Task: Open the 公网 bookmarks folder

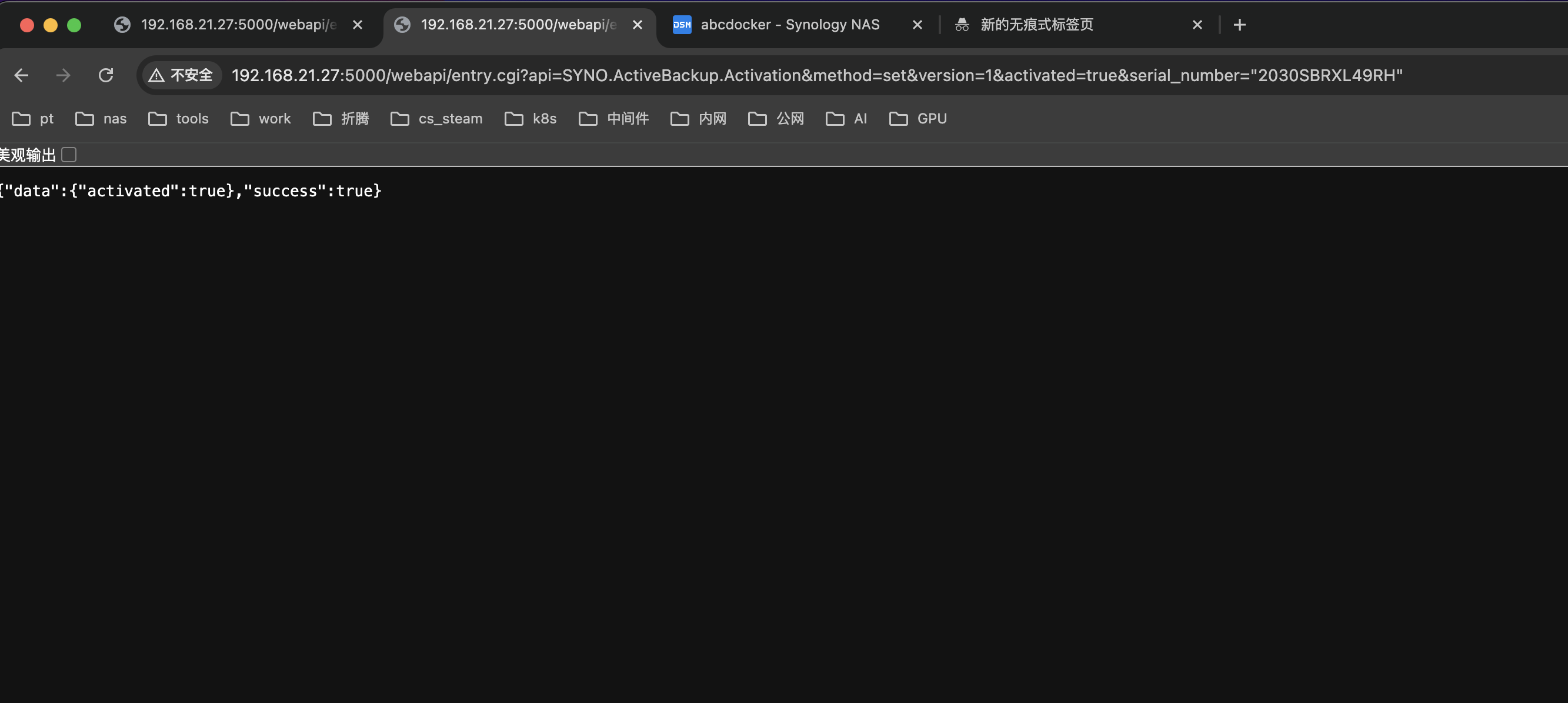Action: pos(776,119)
